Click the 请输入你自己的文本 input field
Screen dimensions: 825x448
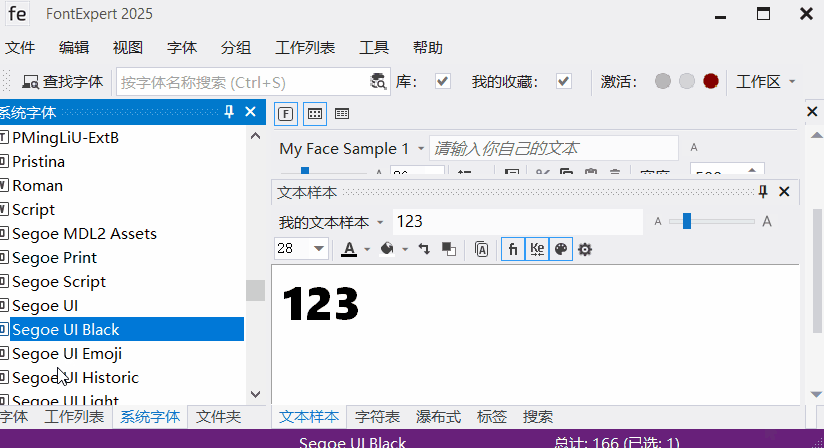tap(554, 148)
